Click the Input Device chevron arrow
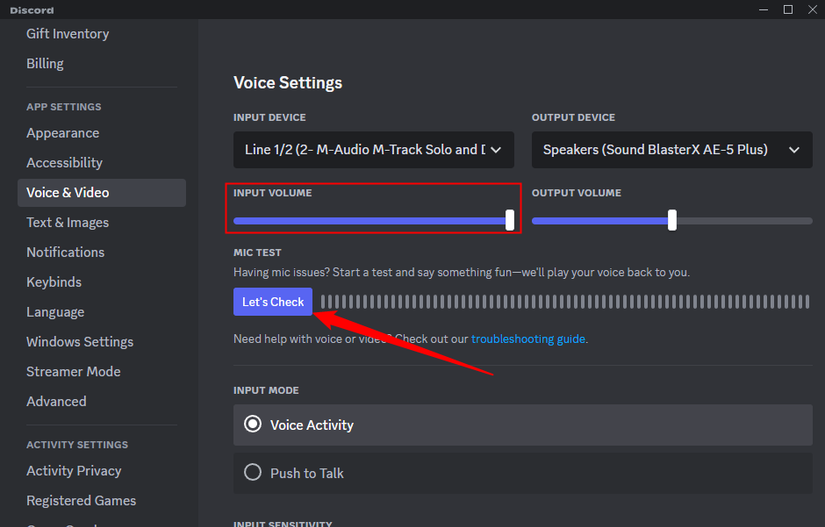 pyautogui.click(x=497, y=150)
